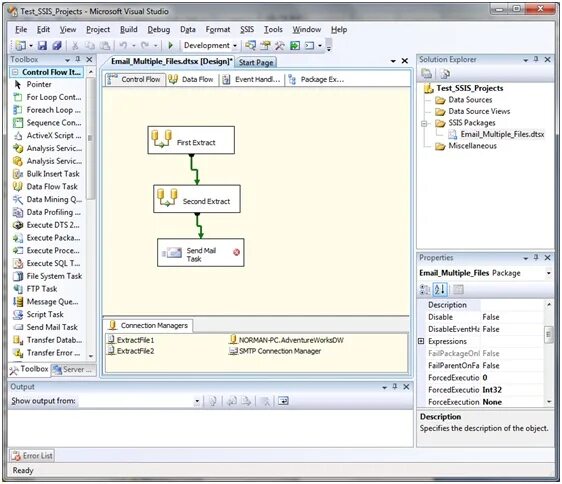Image resolution: width=562 pixels, height=484 pixels.
Task: Click the Categorized view button in Properties
Action: [x=424, y=289]
